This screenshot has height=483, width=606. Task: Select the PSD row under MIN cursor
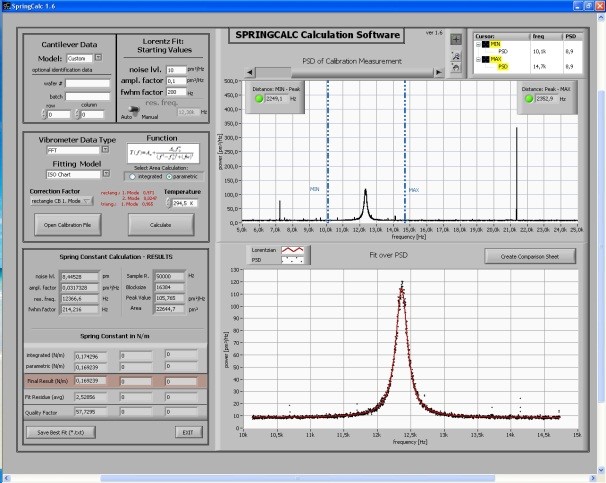[503, 51]
